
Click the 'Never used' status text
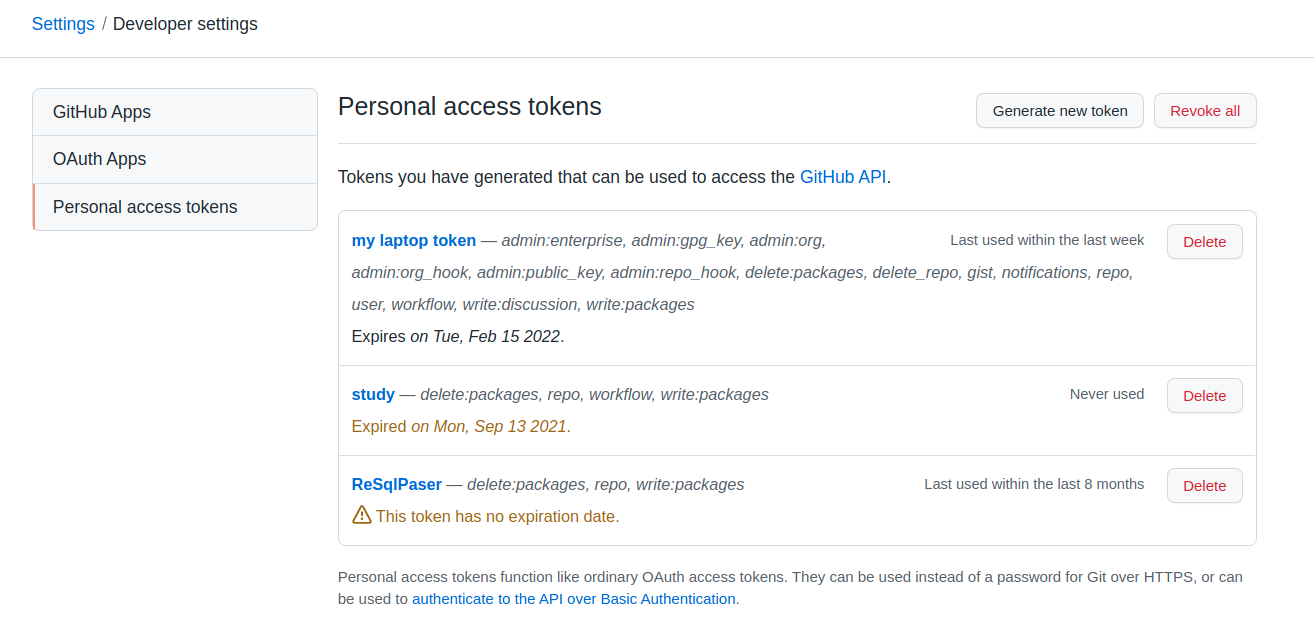(1107, 394)
